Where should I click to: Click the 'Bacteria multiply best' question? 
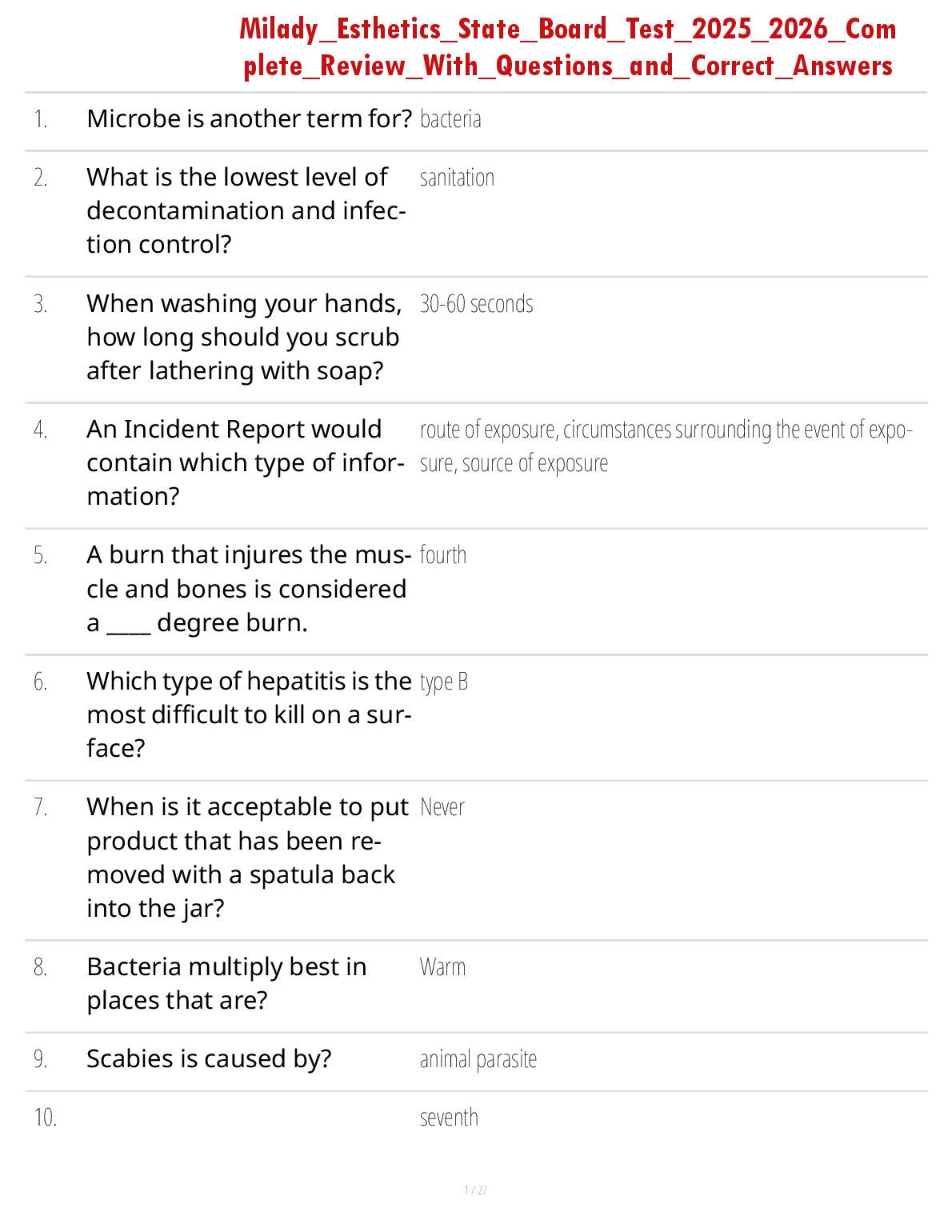[x=226, y=983]
